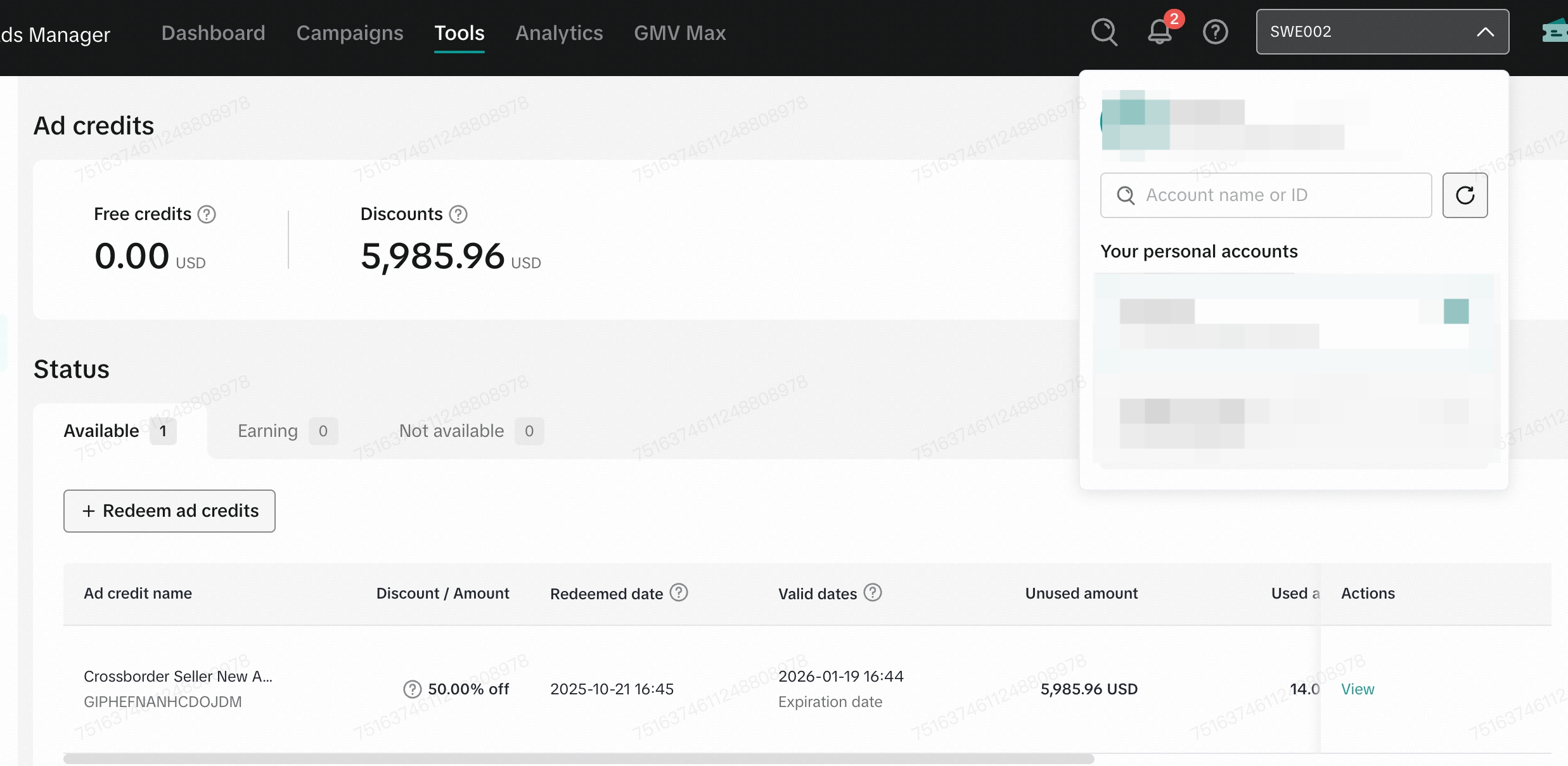Image resolution: width=1568 pixels, height=766 pixels.
Task: Click the Discounts info icon
Action: 458,214
